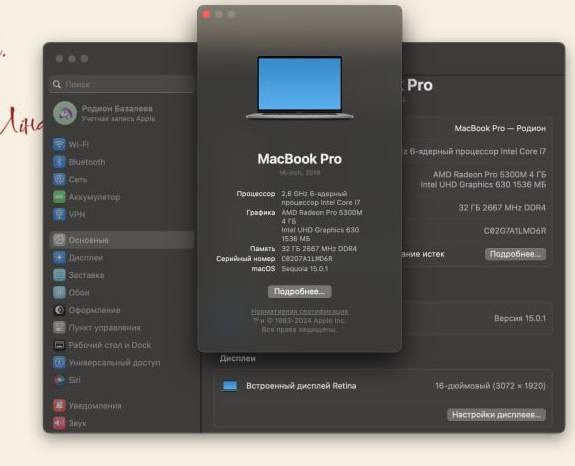Click Родион Базалеев account avatar
The width and height of the screenshot is (575, 466).
point(65,113)
